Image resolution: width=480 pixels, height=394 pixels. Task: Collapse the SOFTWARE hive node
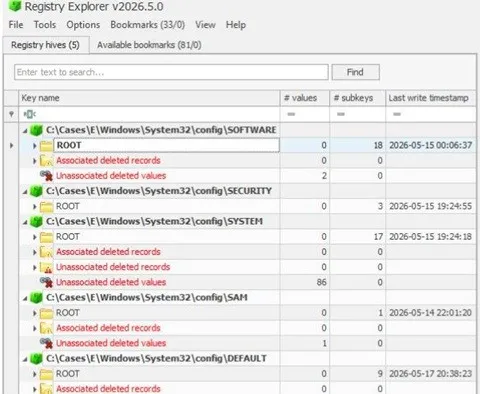tap(25, 131)
